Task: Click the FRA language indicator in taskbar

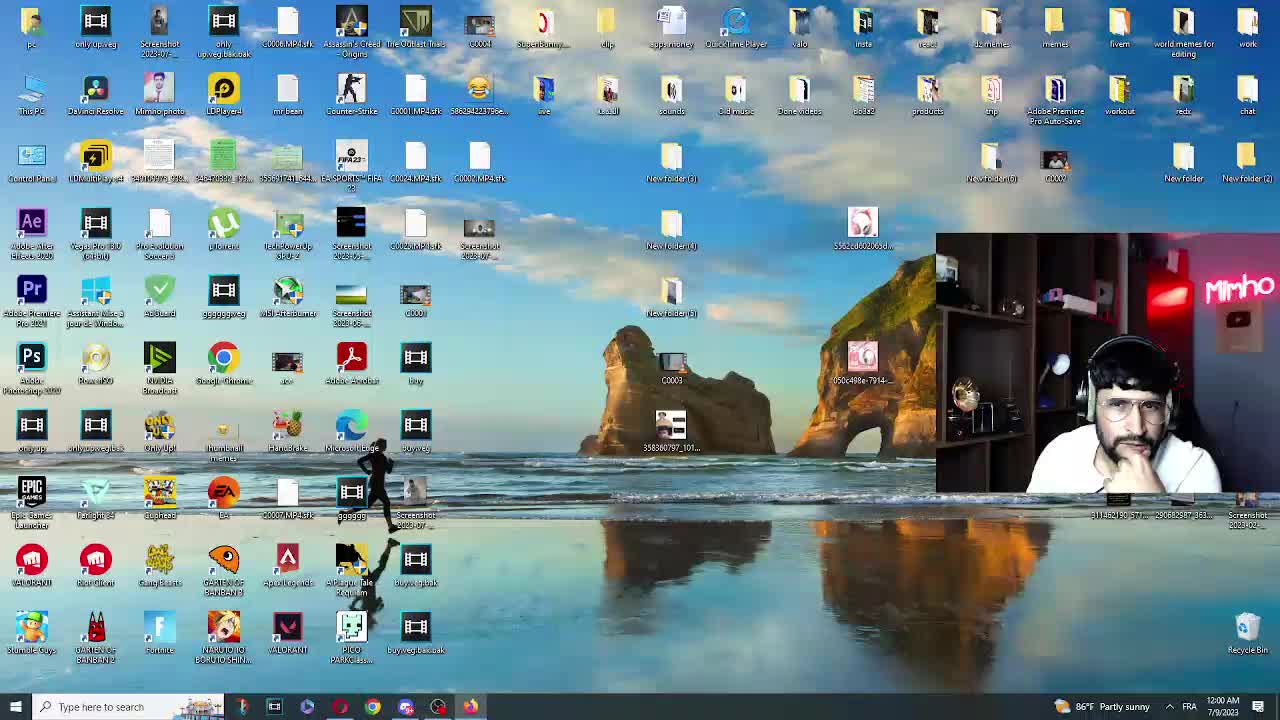Action: click(1189, 707)
